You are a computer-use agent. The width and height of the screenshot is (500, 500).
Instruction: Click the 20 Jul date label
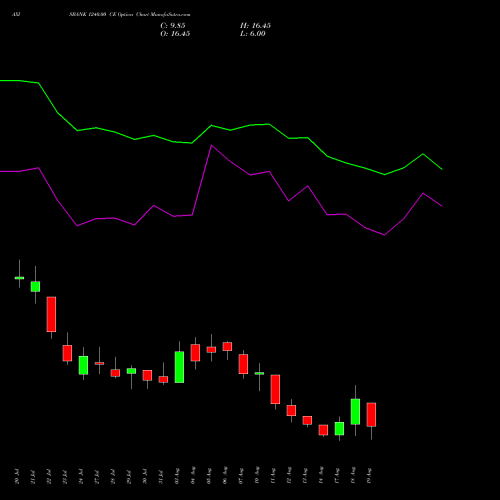[17, 477]
